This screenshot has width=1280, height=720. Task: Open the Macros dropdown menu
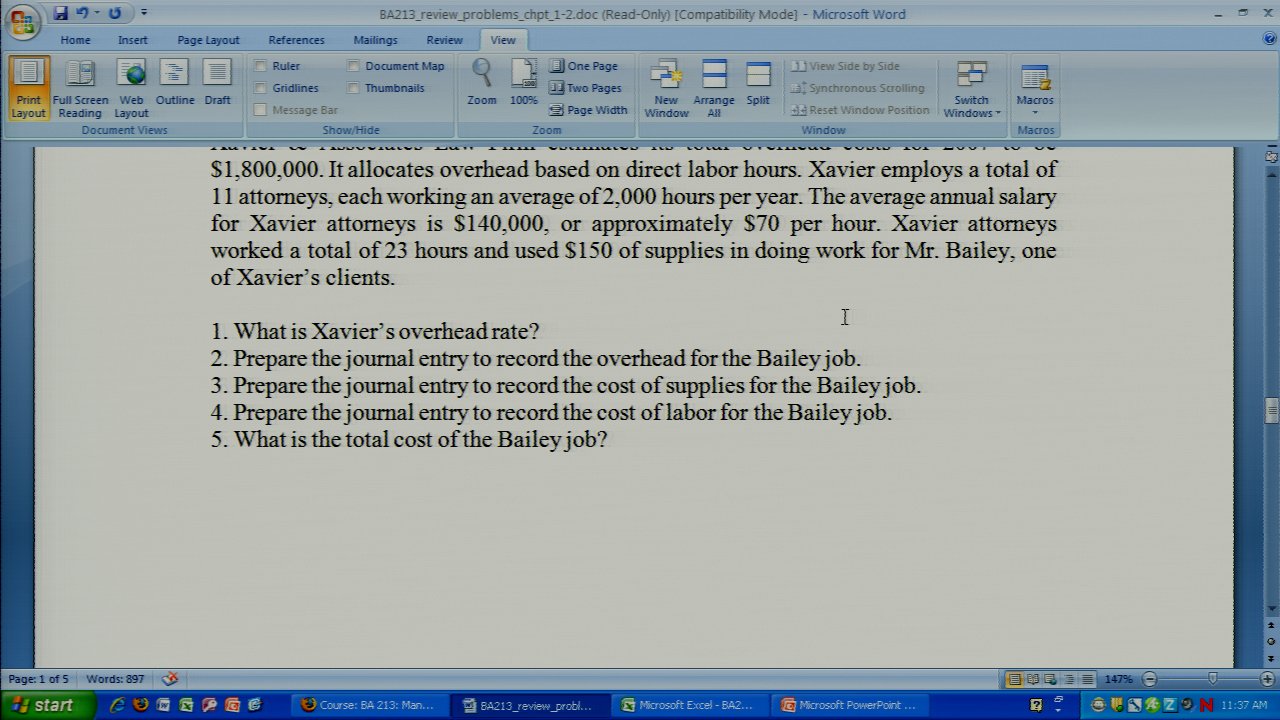pos(1035,88)
